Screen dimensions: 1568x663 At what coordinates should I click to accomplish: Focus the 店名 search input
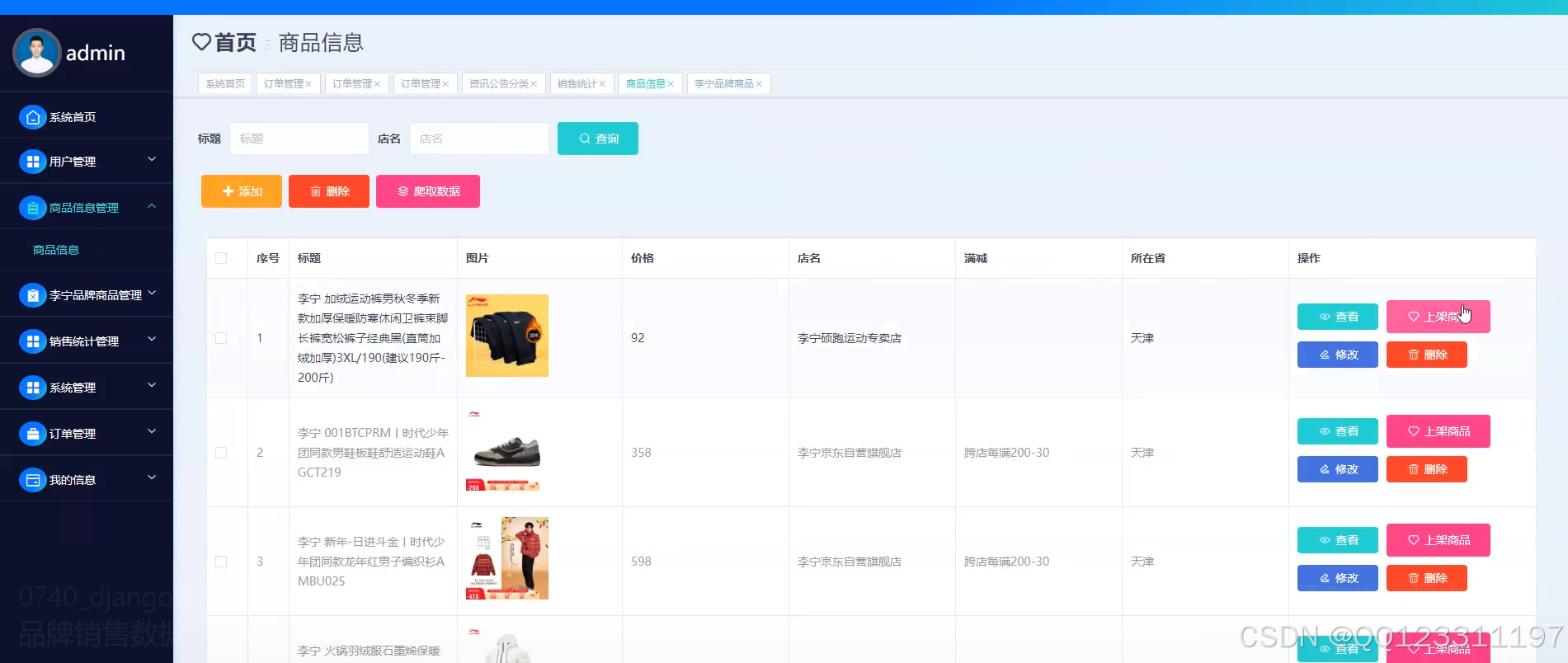[479, 139]
